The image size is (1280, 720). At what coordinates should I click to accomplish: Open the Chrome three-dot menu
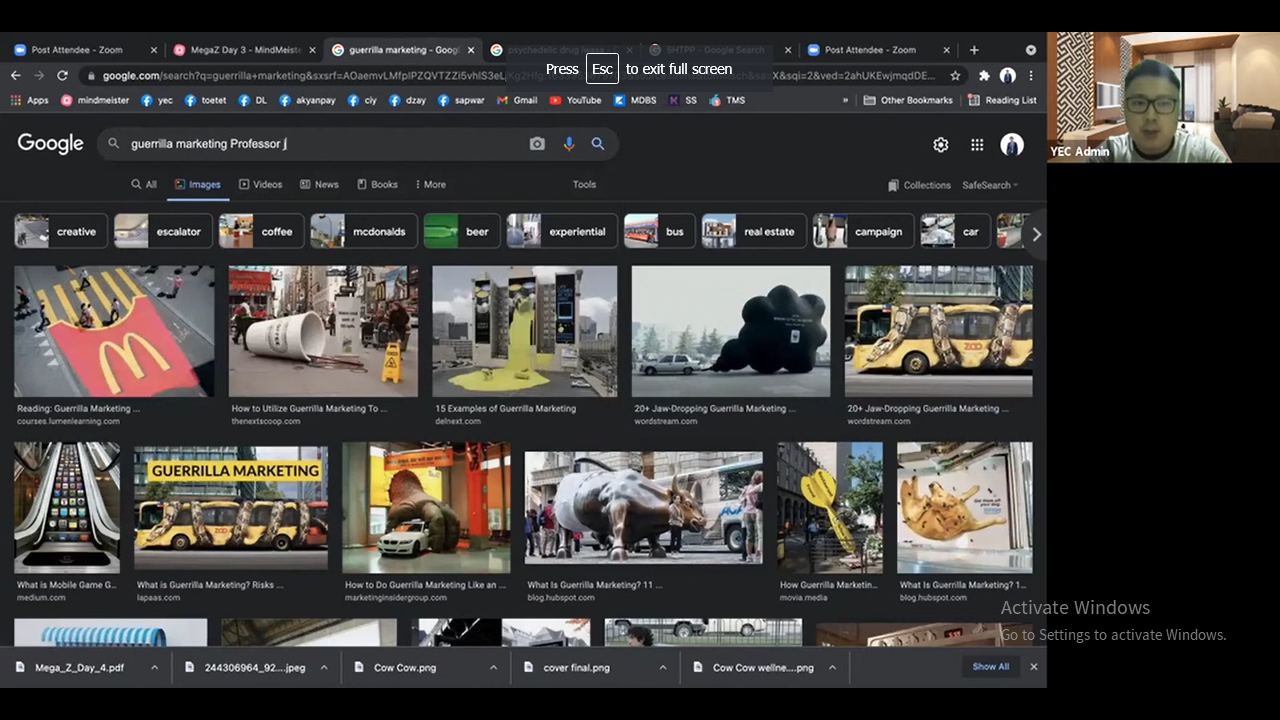coord(1031,75)
